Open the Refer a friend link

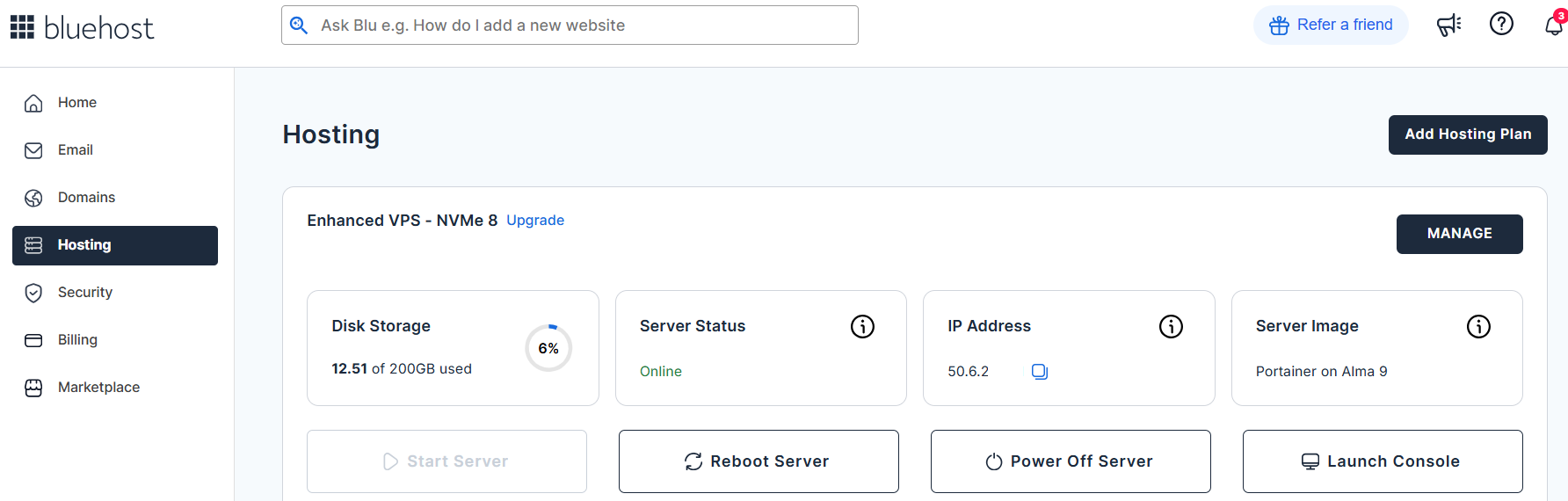1331,25
